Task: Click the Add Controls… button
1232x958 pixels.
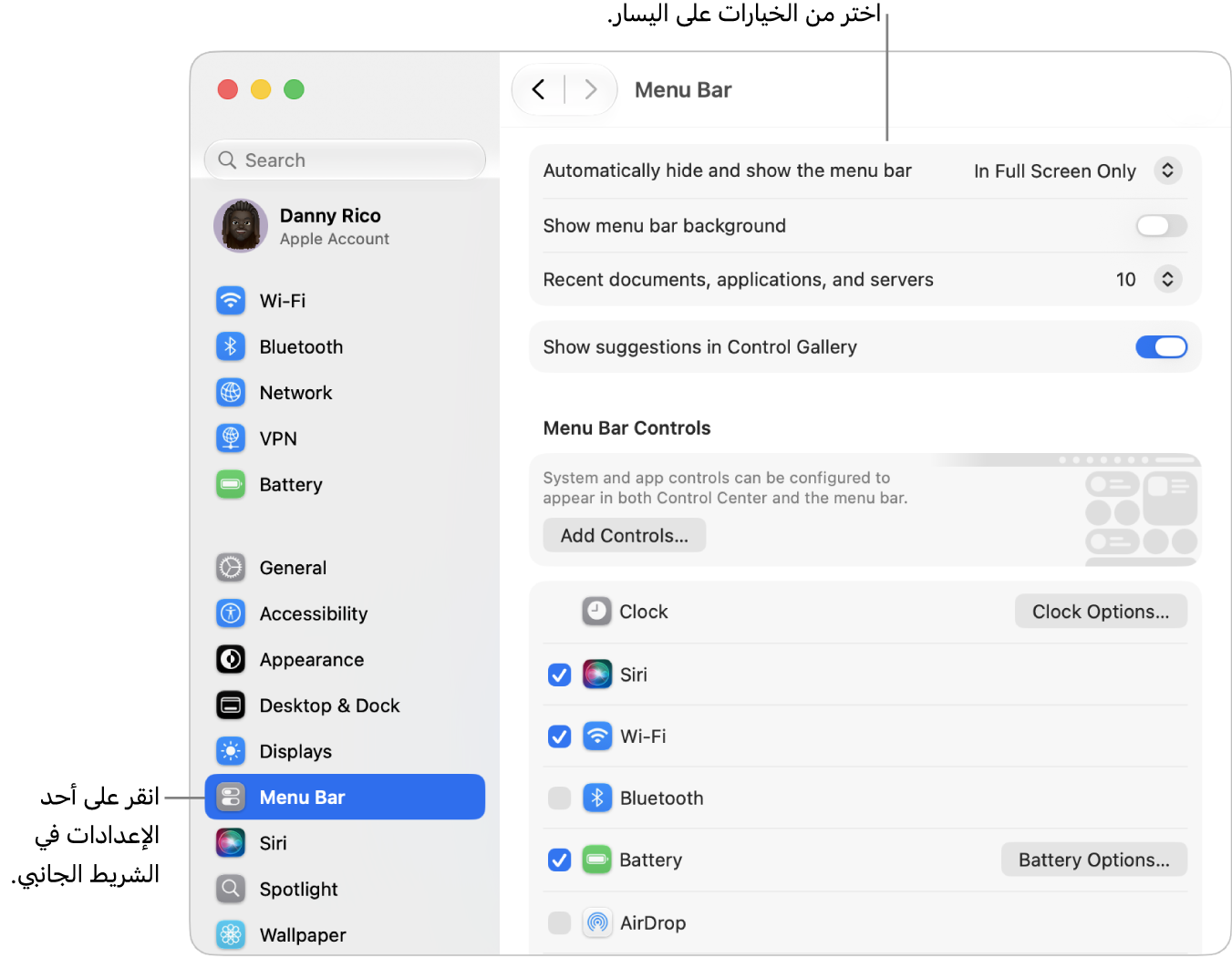Action: click(624, 536)
